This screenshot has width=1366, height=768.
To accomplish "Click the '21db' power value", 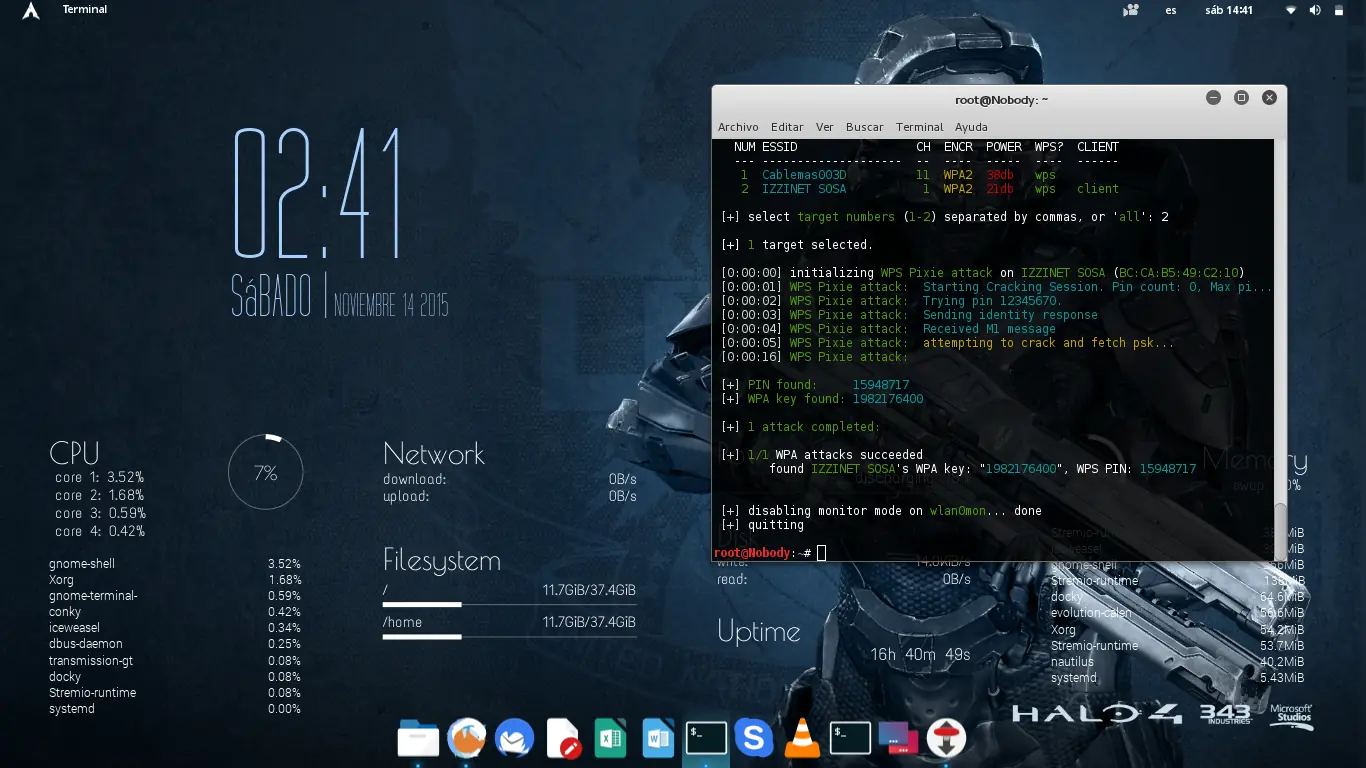I will tap(1000, 189).
